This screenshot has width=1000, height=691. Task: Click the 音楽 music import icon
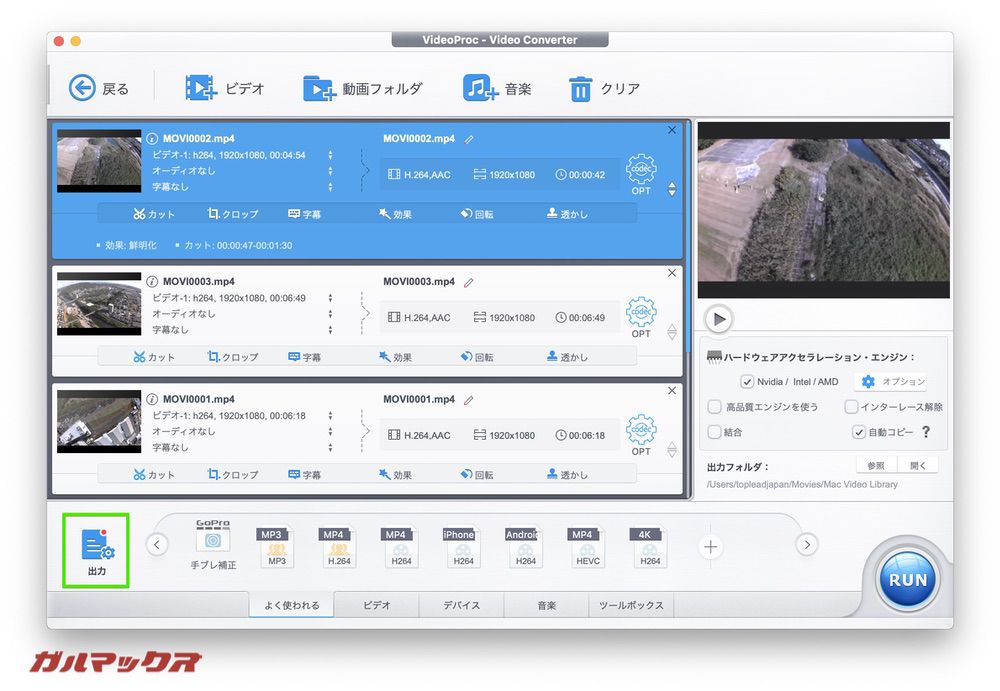480,87
